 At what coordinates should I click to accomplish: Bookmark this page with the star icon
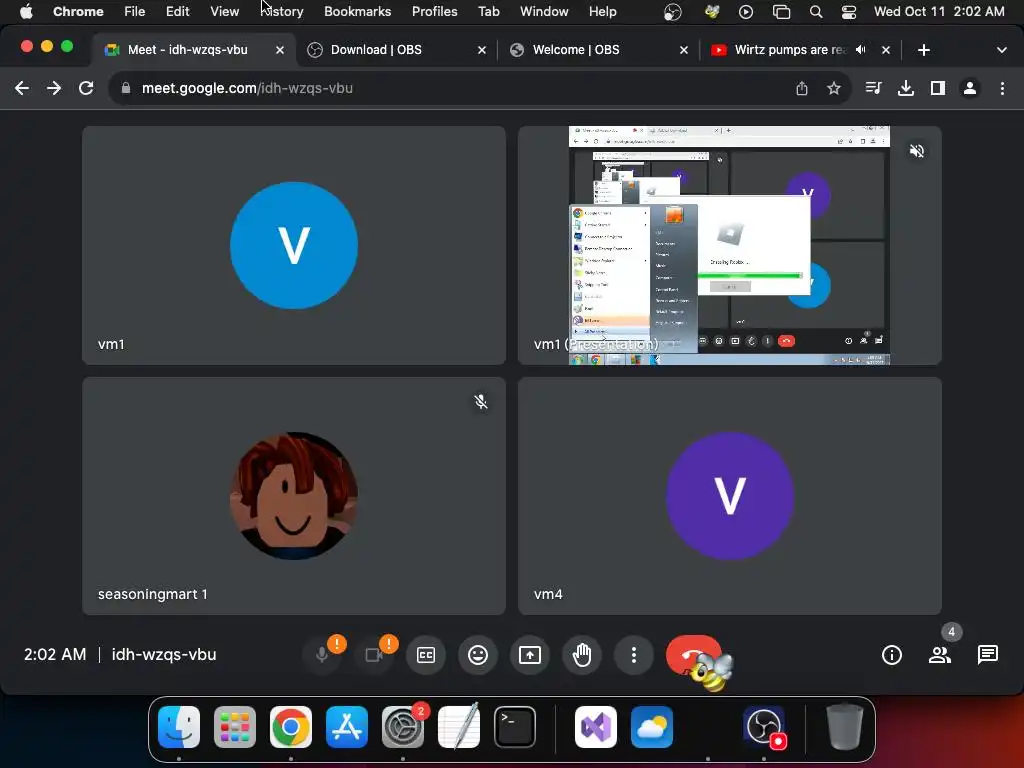[834, 88]
